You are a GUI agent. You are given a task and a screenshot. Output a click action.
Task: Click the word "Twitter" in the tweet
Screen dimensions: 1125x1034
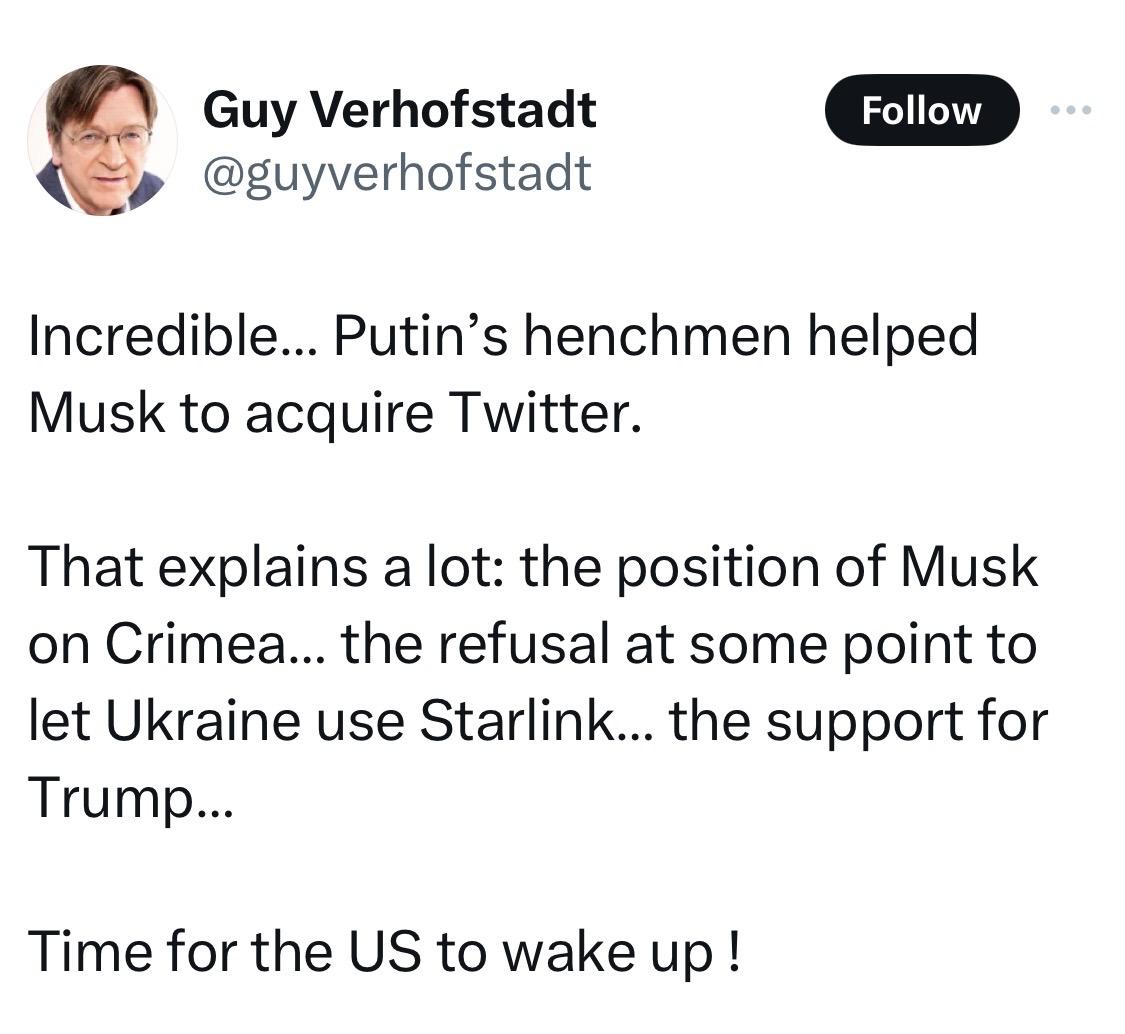[x=545, y=411]
